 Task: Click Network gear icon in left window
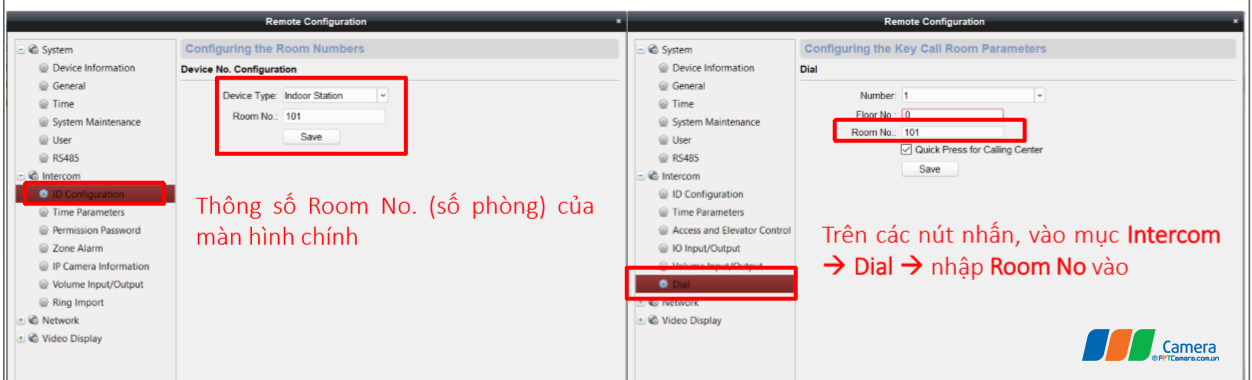(34, 320)
